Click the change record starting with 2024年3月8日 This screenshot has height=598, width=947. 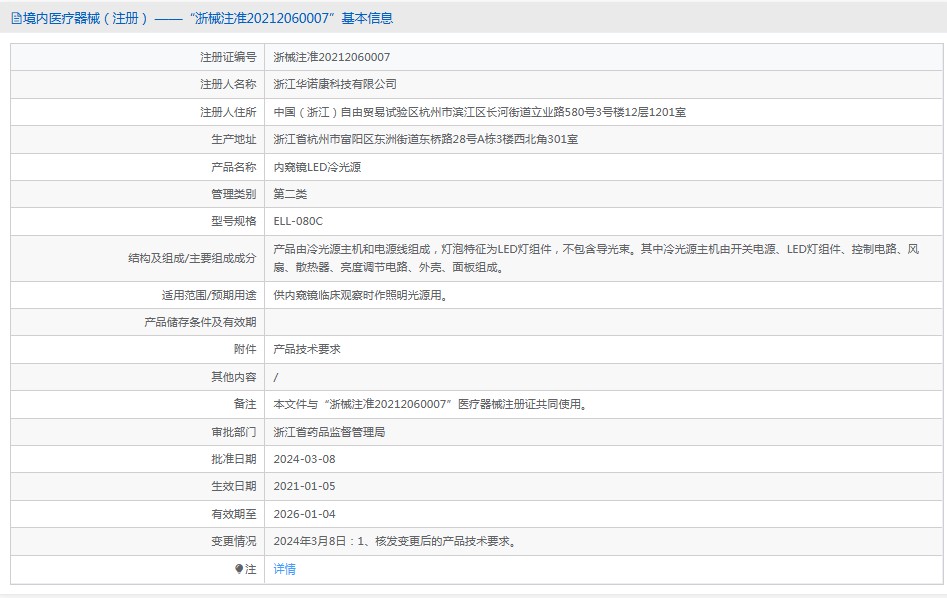point(395,542)
